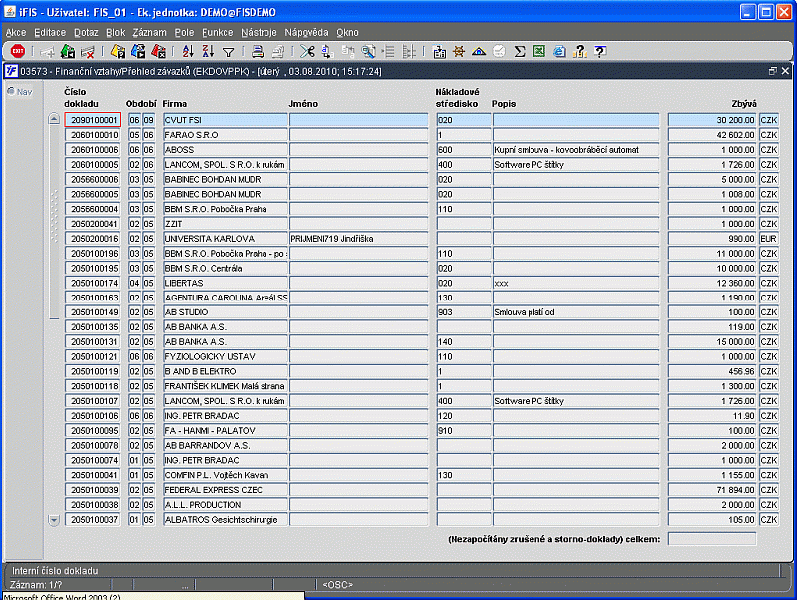Open the Záznam menu

pos(149,33)
